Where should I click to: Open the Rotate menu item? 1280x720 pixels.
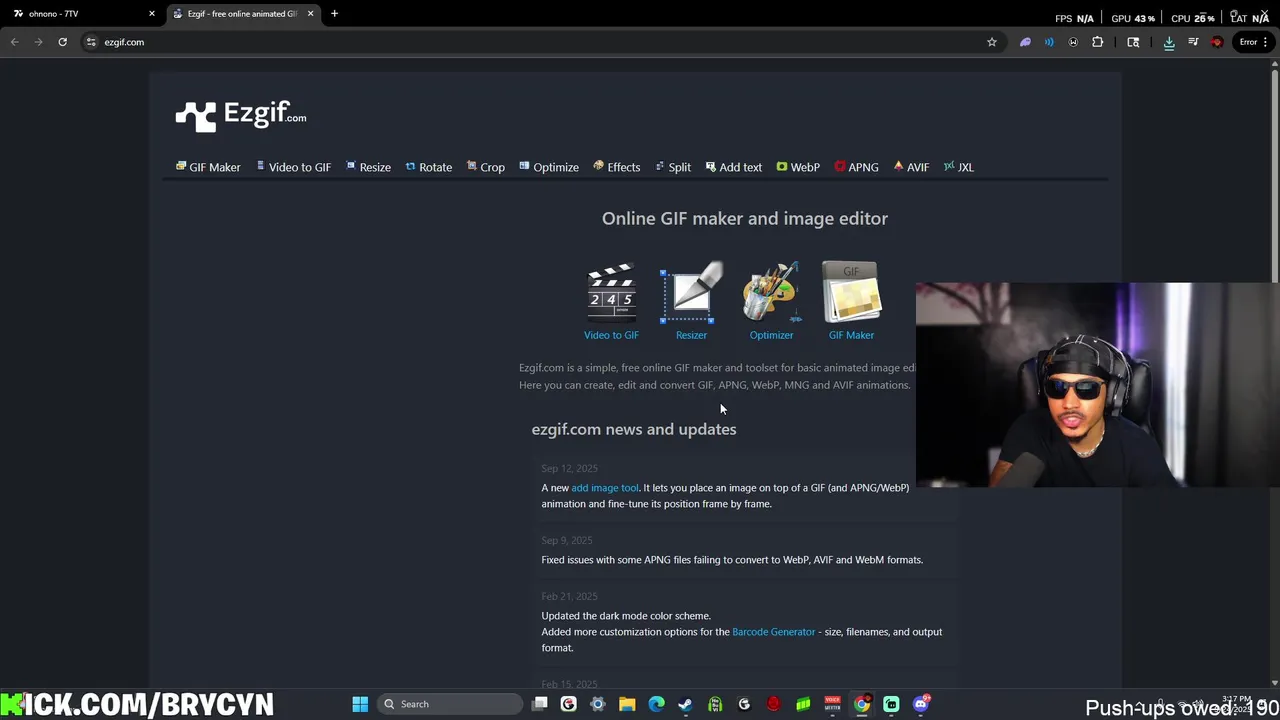point(428,167)
